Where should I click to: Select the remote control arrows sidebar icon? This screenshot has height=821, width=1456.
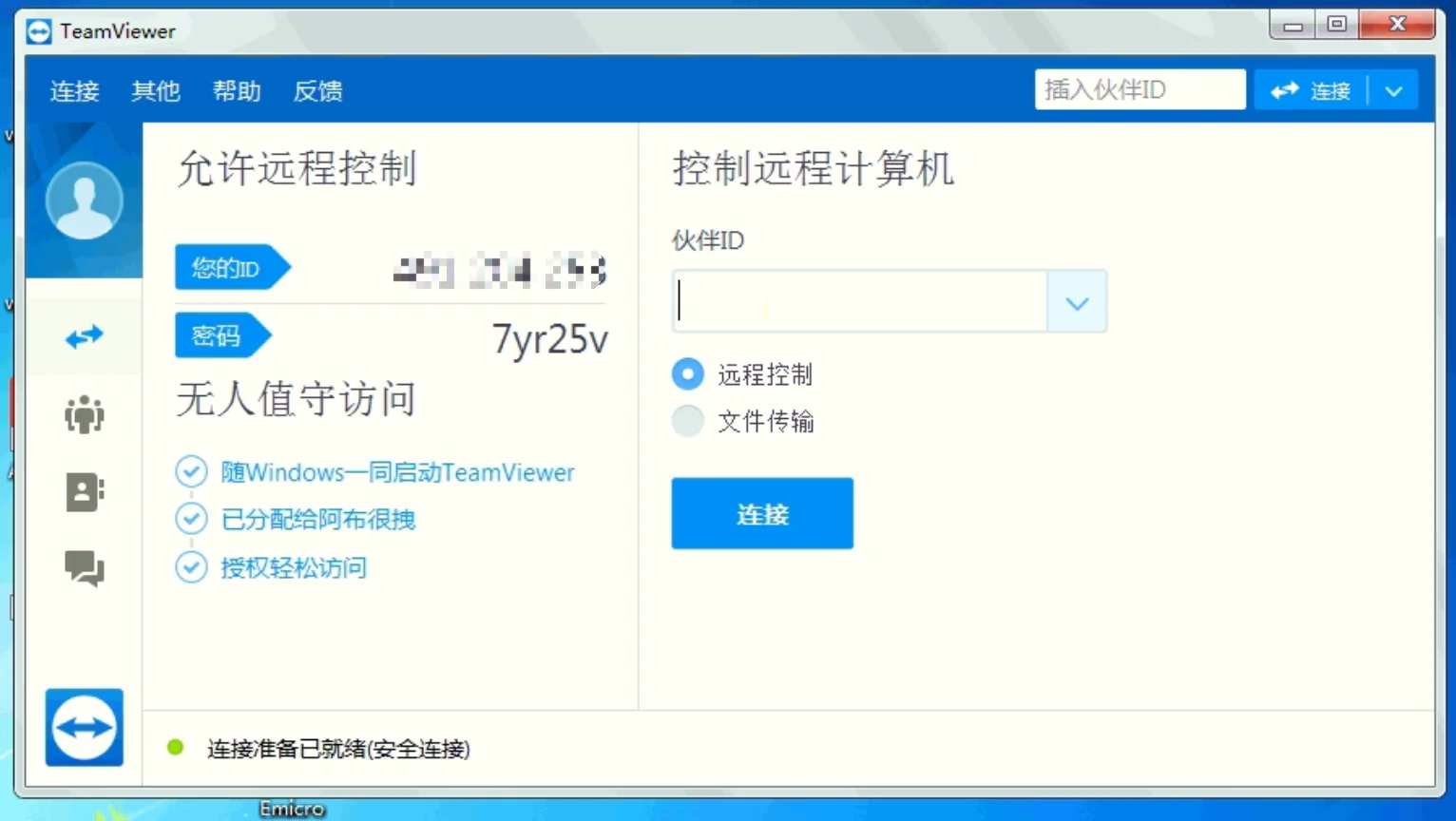point(85,336)
